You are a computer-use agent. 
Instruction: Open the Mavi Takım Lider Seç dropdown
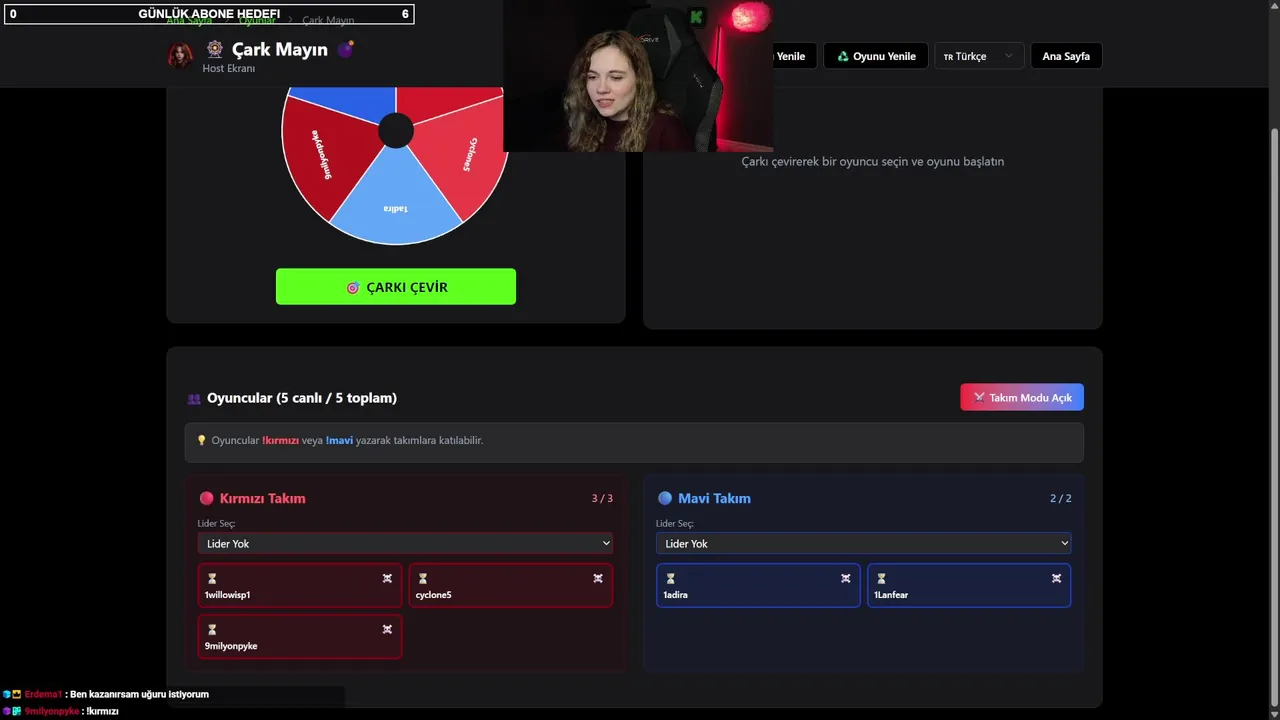coord(864,543)
